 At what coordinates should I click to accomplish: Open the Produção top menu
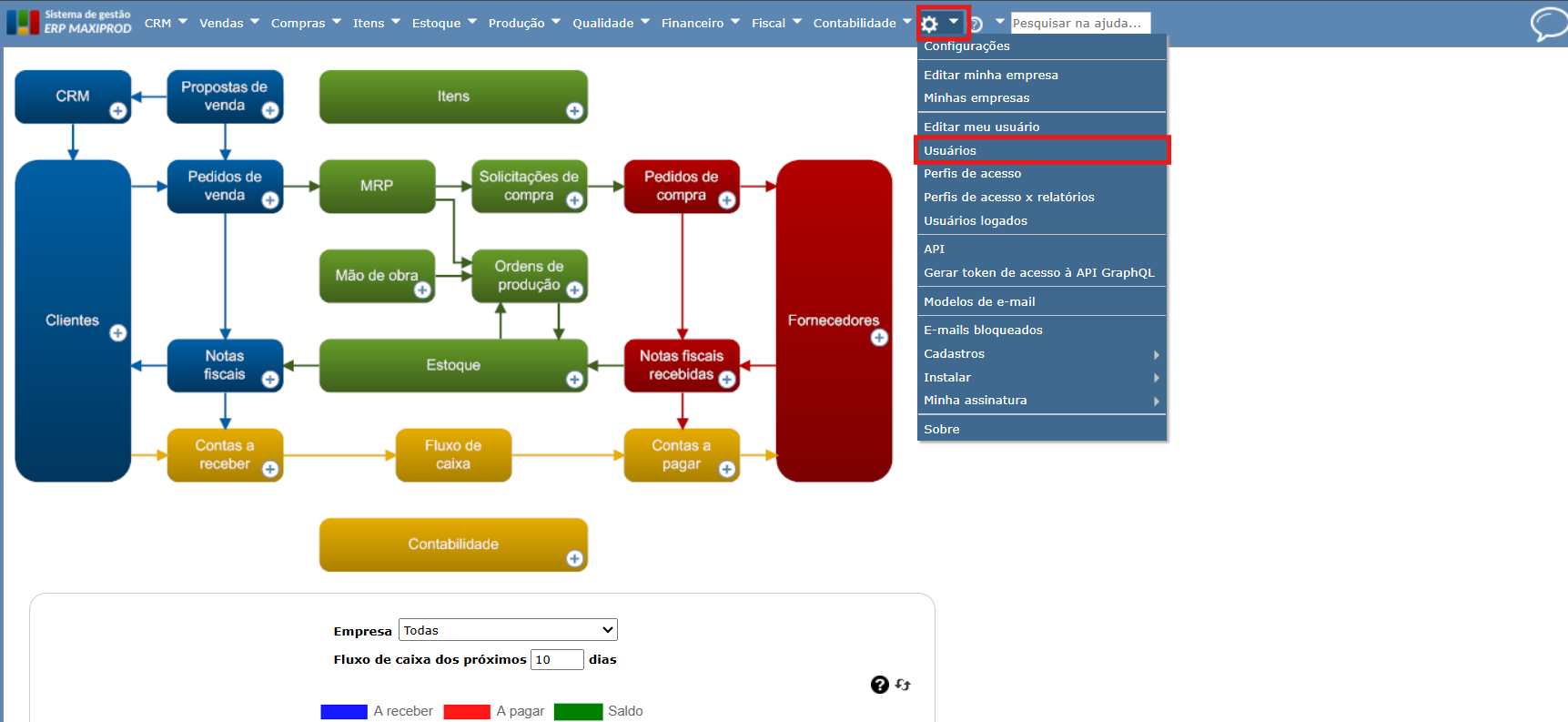pos(524,23)
